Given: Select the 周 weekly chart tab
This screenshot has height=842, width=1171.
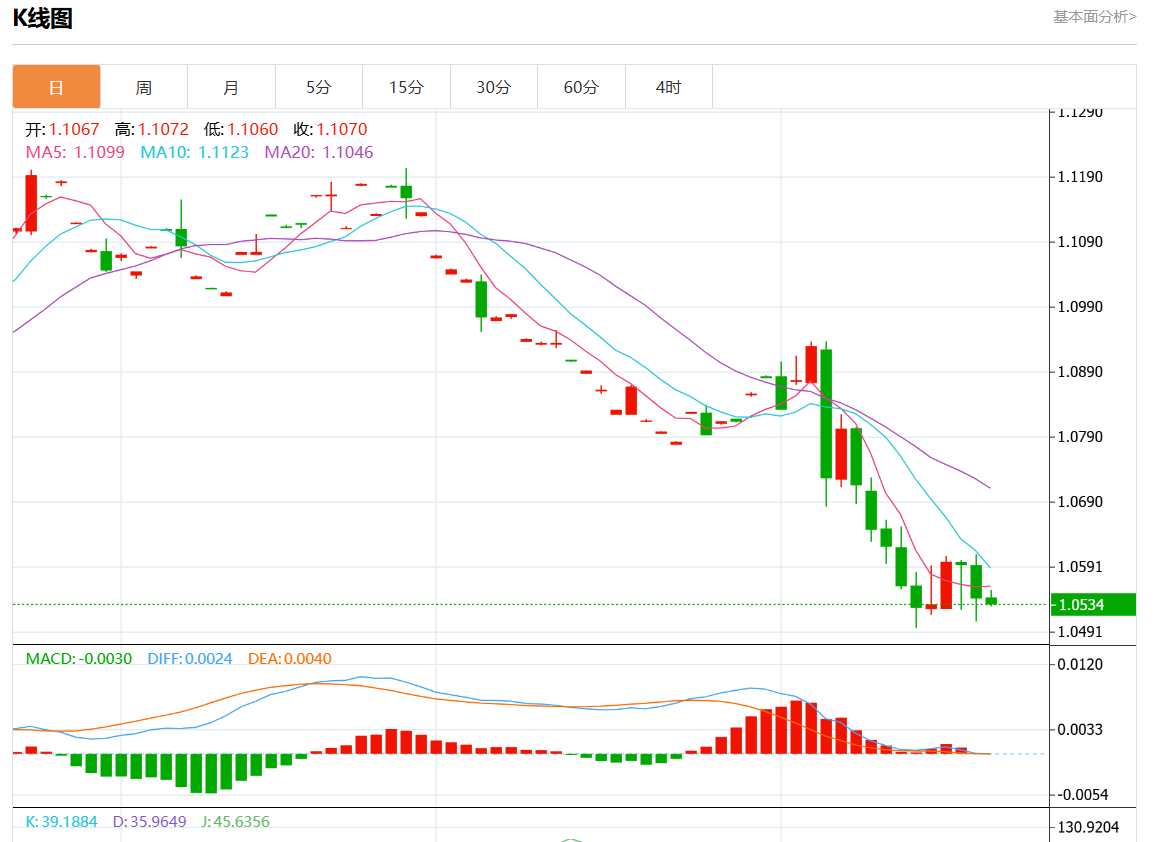Looking at the screenshot, I should (x=144, y=87).
